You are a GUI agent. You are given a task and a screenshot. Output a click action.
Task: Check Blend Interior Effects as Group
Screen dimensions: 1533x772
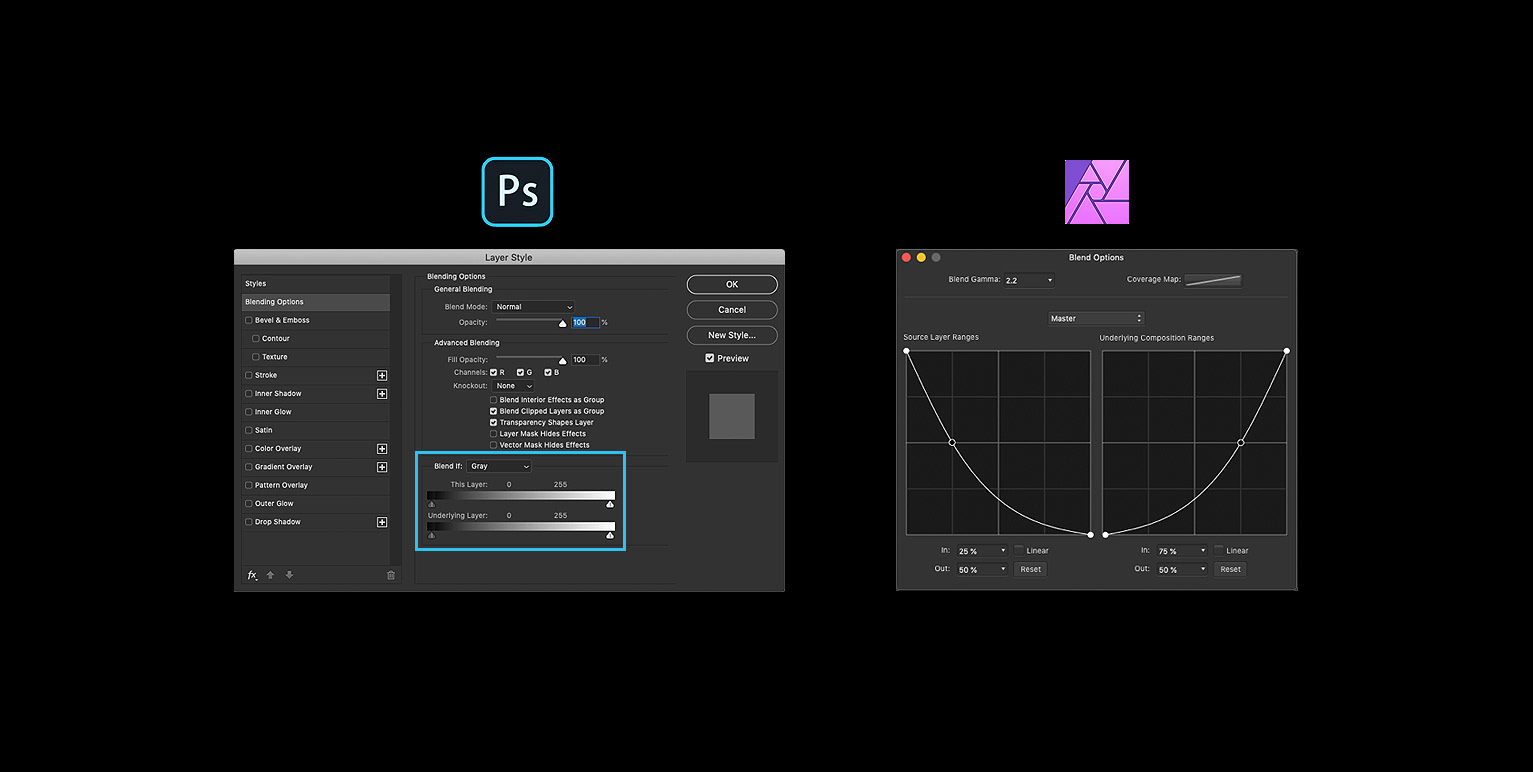(x=494, y=400)
